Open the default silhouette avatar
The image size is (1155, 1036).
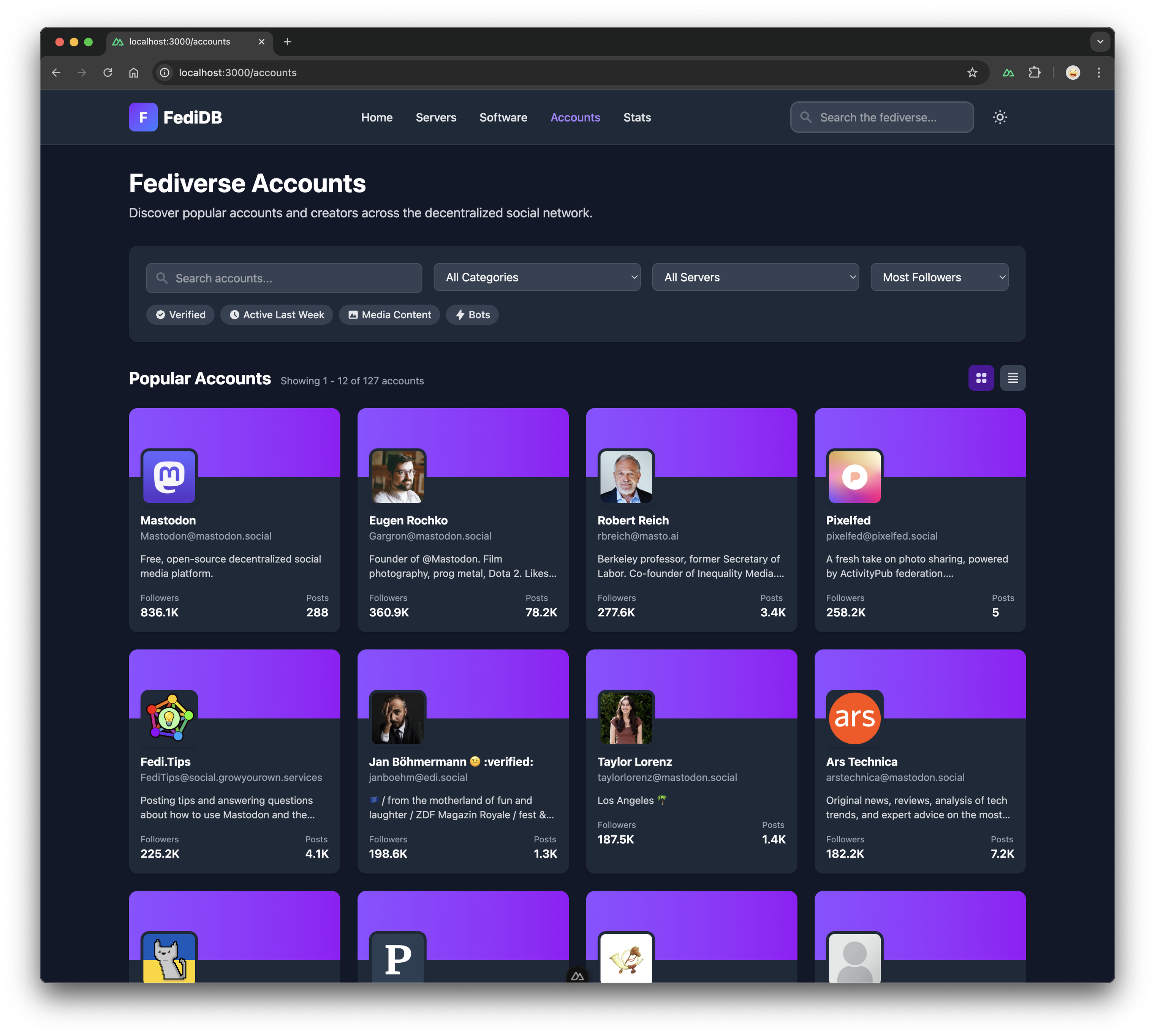[x=854, y=957]
